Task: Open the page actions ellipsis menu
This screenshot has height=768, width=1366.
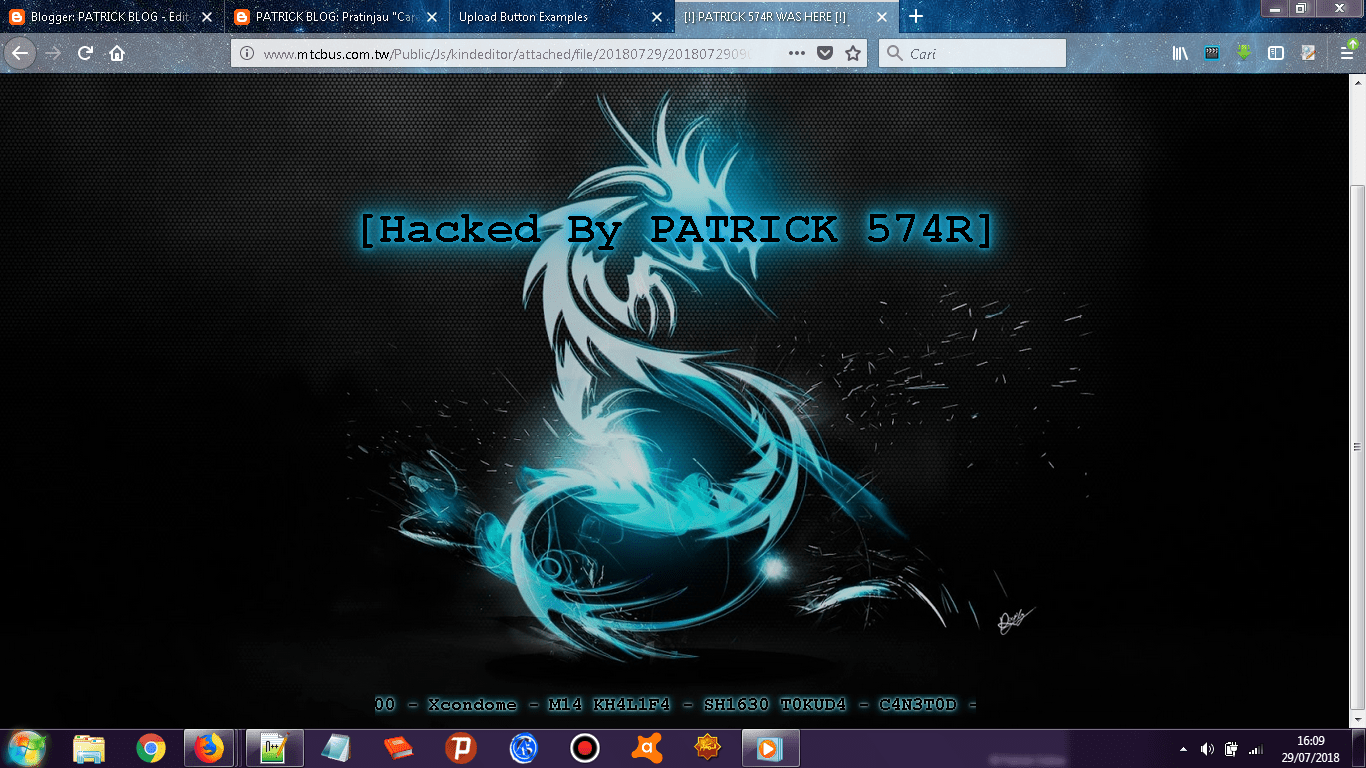Action: click(796, 53)
